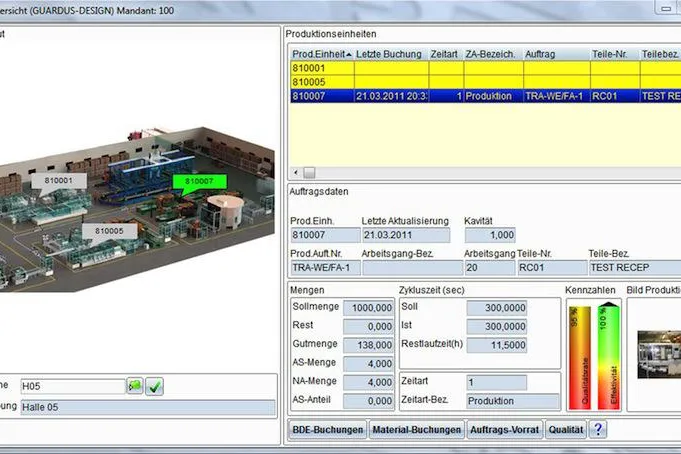Select table row 810001

click(x=486, y=68)
